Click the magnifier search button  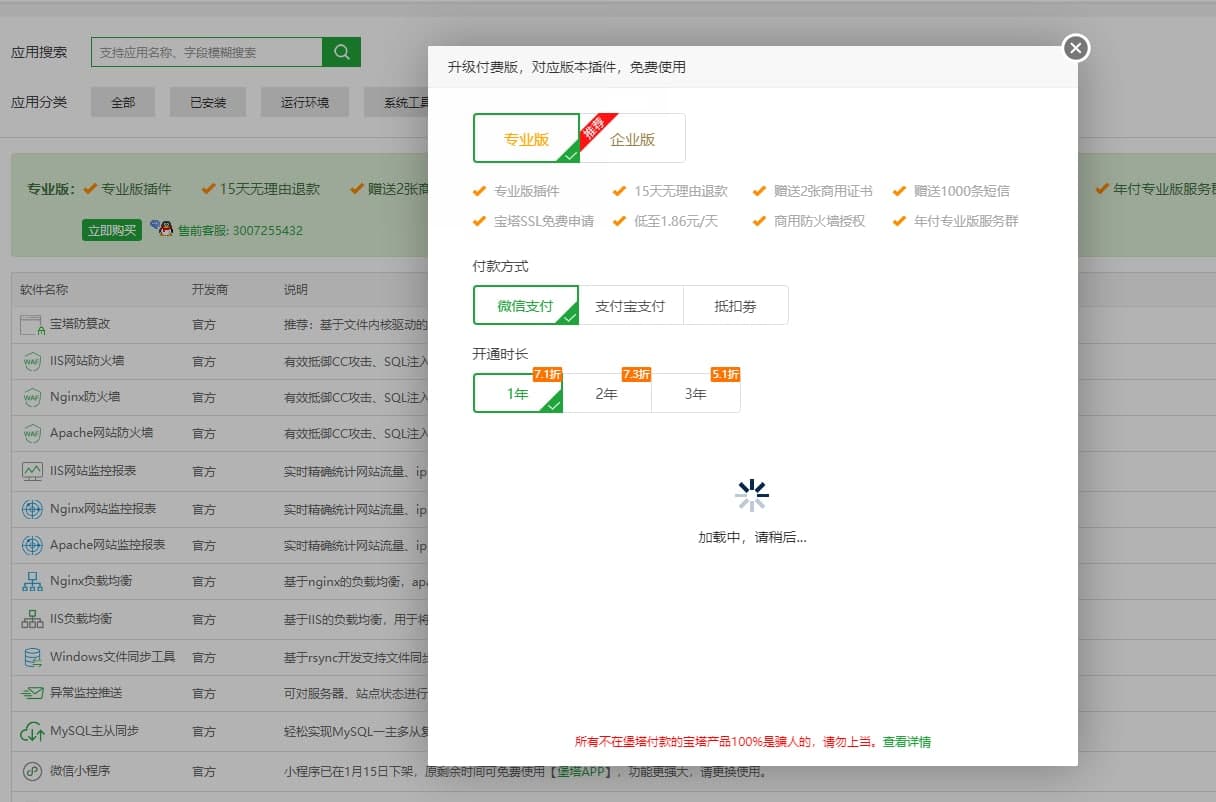click(x=341, y=52)
